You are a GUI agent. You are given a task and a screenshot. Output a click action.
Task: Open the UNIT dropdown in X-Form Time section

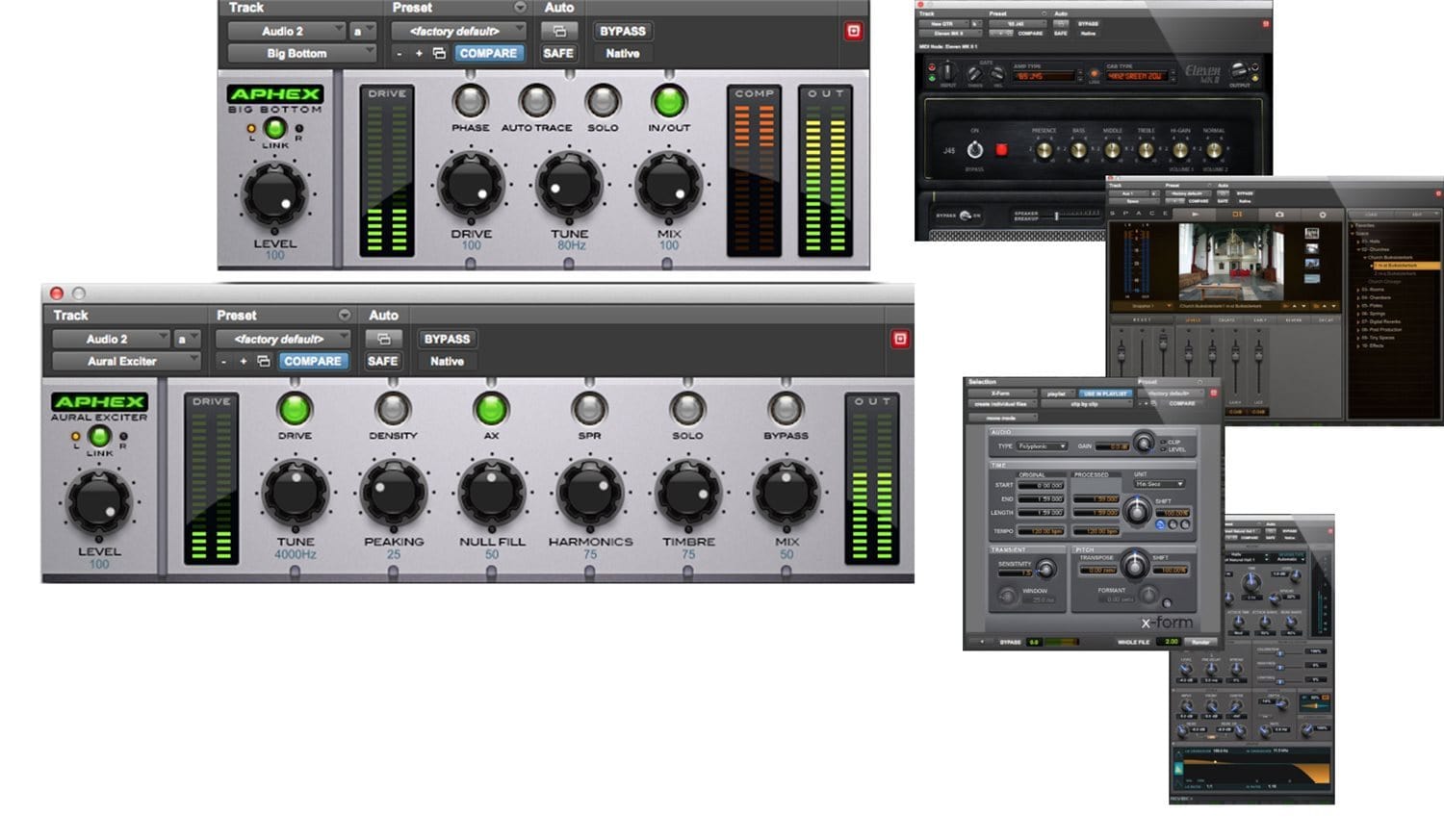tap(1158, 484)
